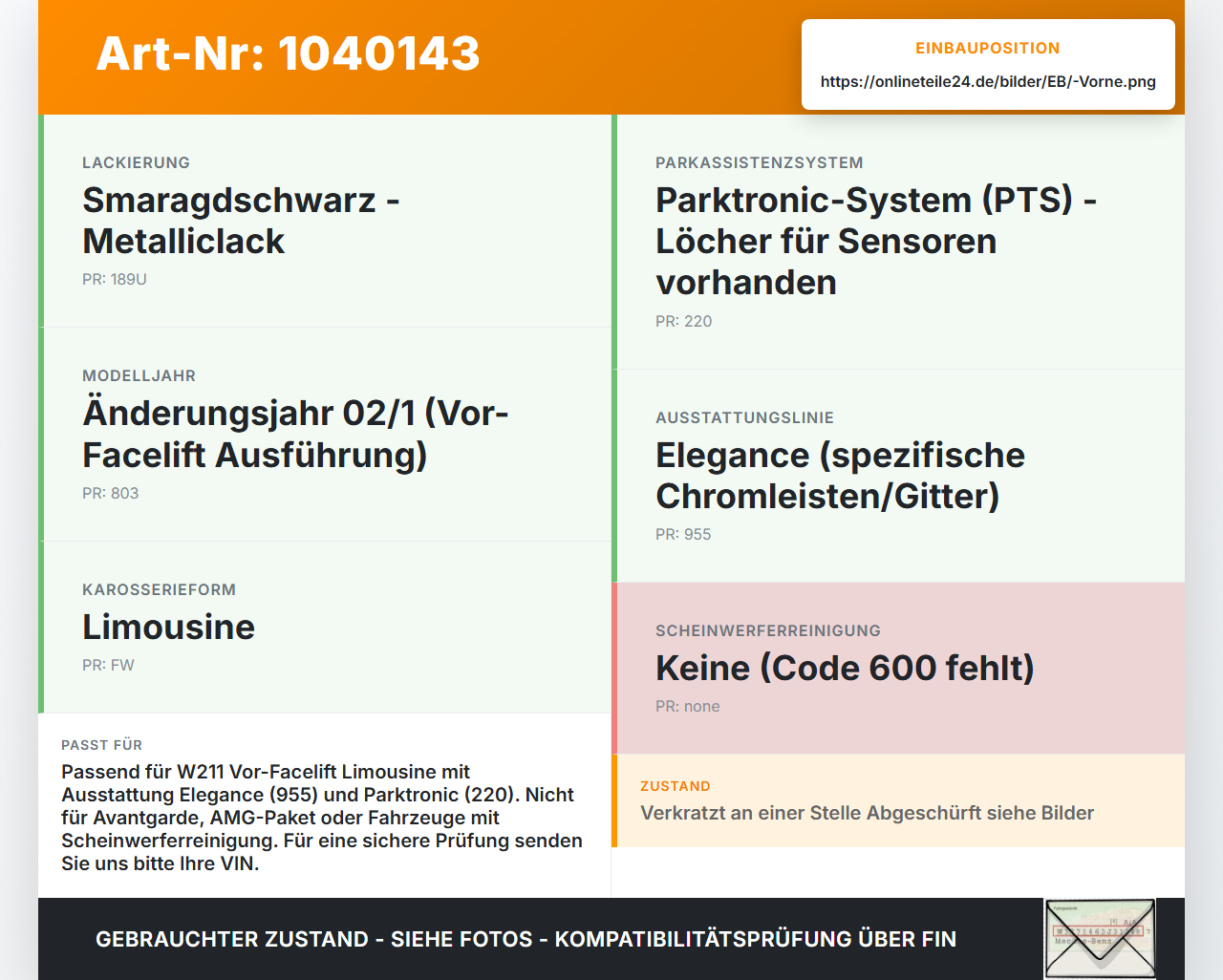Screen dimensions: 1223x980
Task: Click the Änderungsjahr 02/1 model year card
Action: 325,435
